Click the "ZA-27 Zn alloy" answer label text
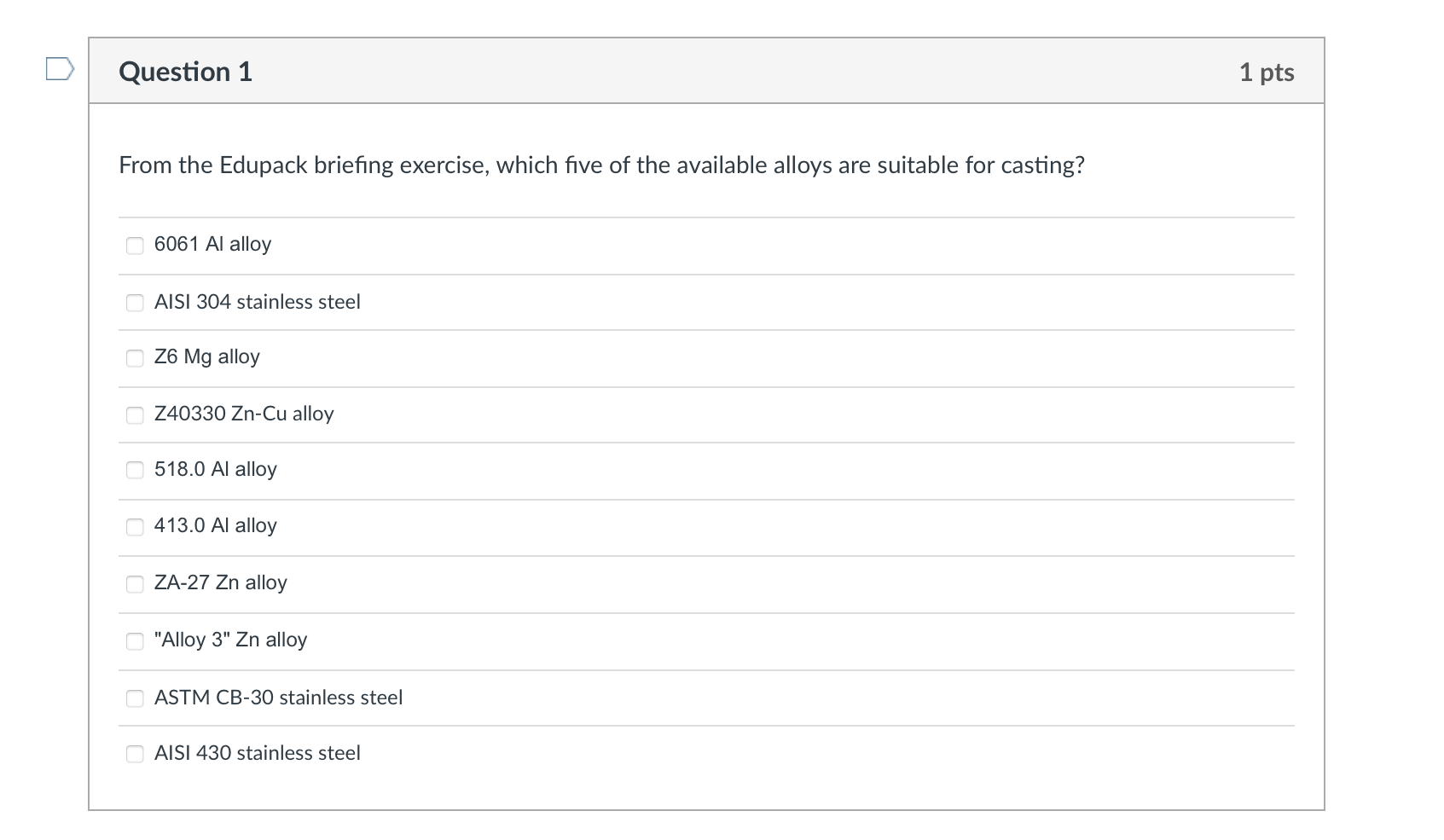Screen dimensions: 1444x840 click(x=220, y=582)
